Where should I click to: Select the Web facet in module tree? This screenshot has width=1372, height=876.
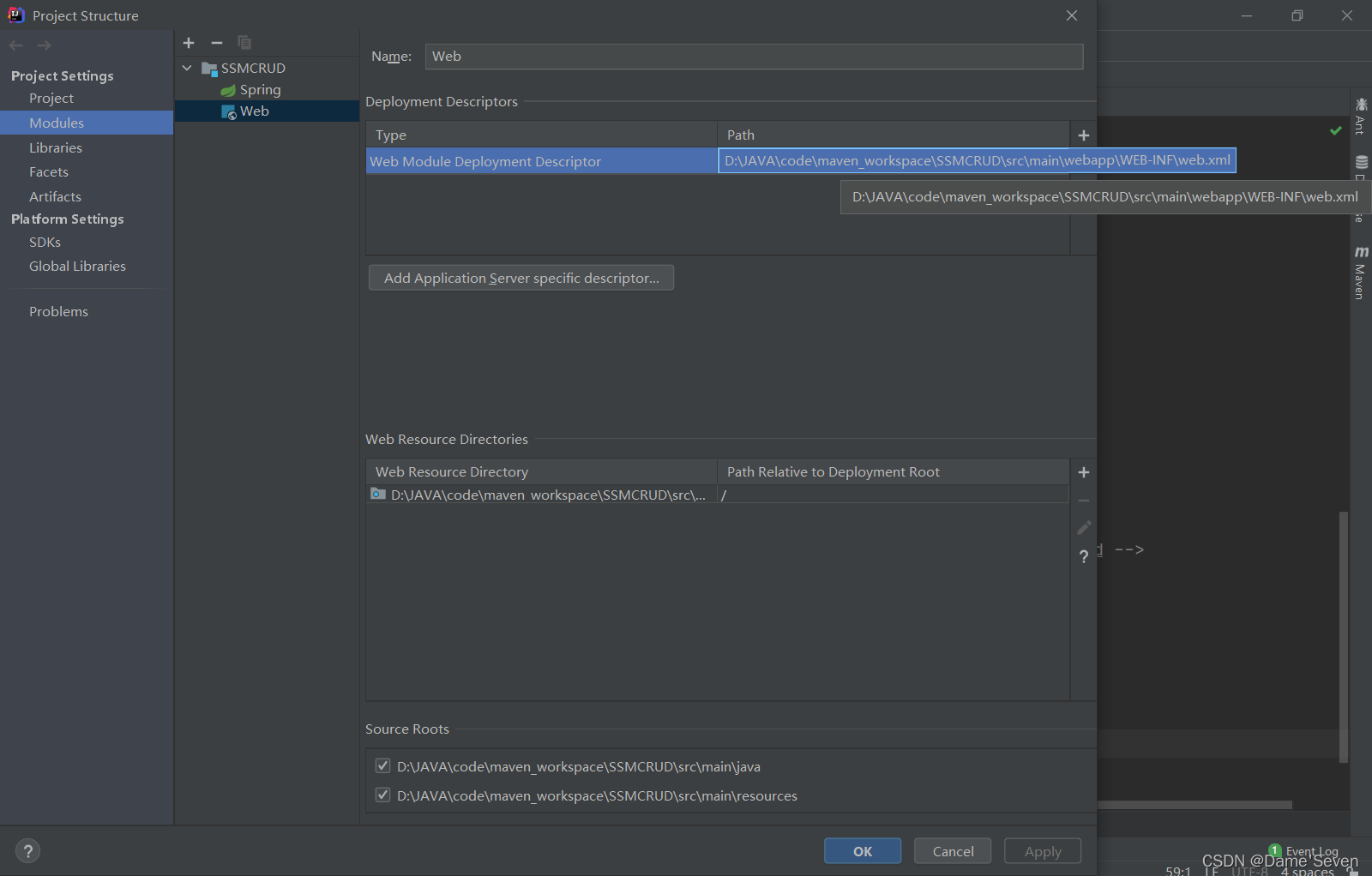coord(255,111)
